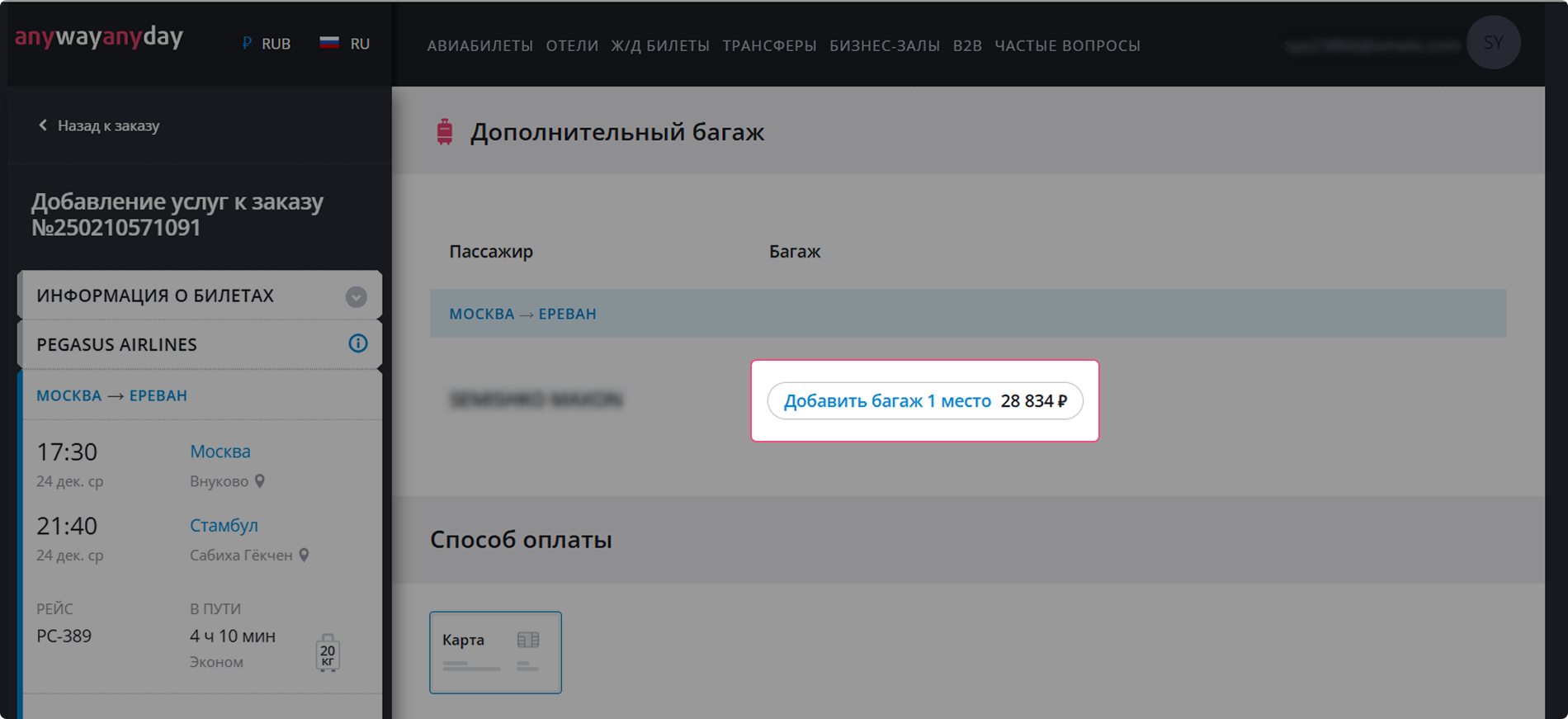The image size is (1568, 719).
Task: Open the Ж/Д билеты menu item
Action: 660,46
